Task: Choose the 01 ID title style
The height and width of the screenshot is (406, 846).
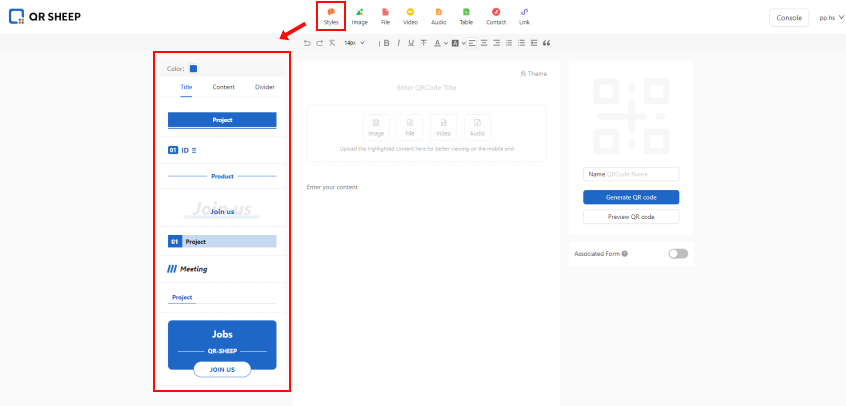Action: pos(182,151)
